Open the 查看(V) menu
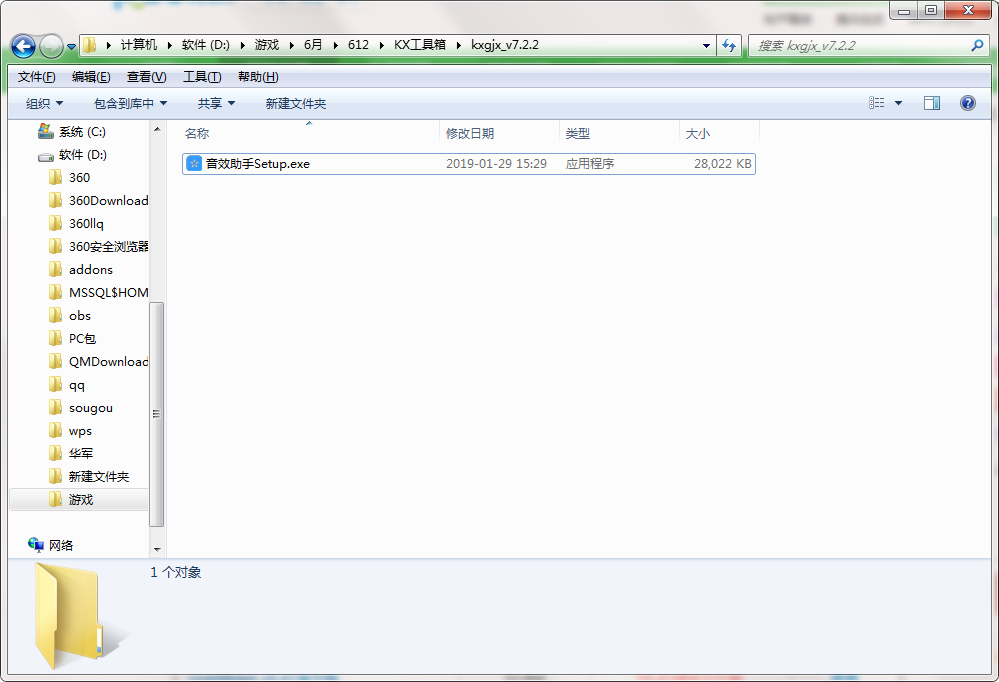999x682 pixels. click(x=147, y=77)
